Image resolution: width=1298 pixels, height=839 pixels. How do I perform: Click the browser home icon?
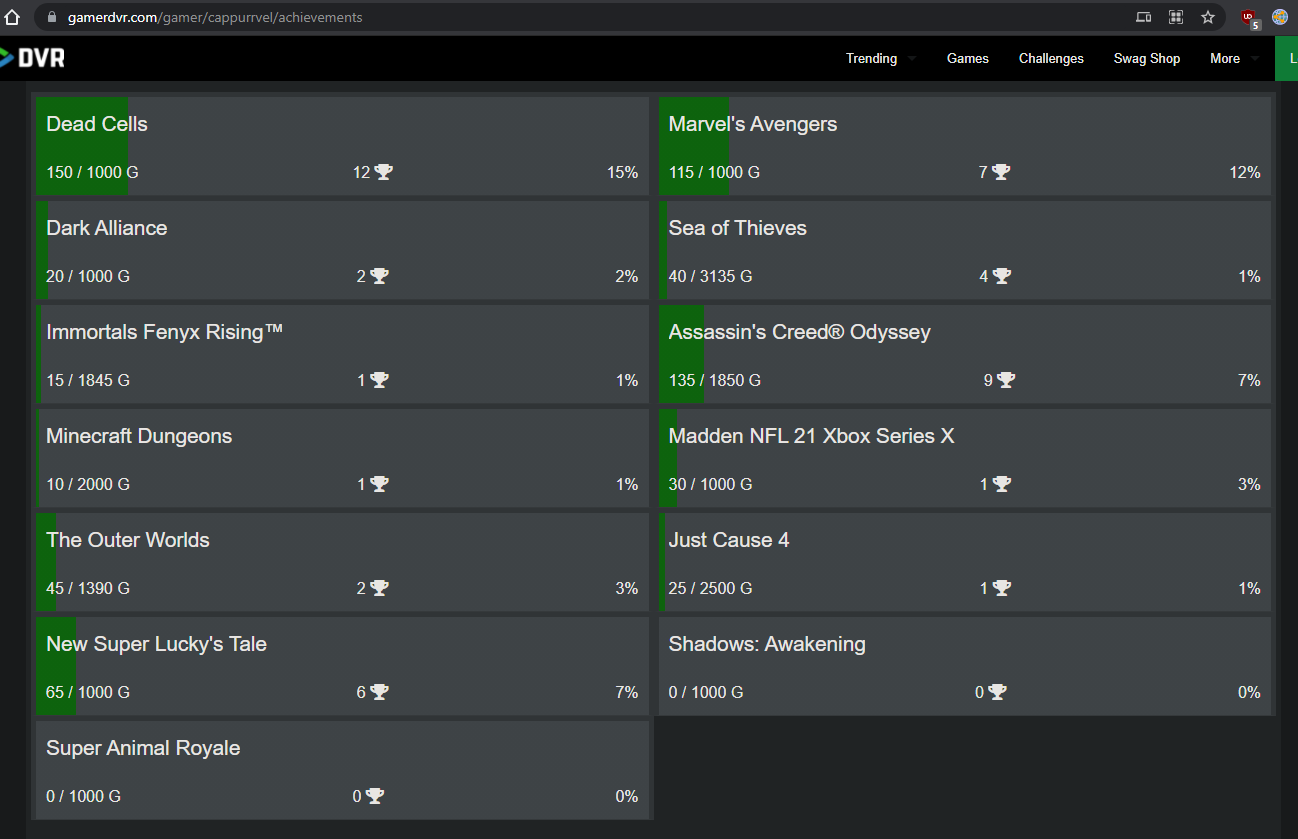tap(12, 17)
